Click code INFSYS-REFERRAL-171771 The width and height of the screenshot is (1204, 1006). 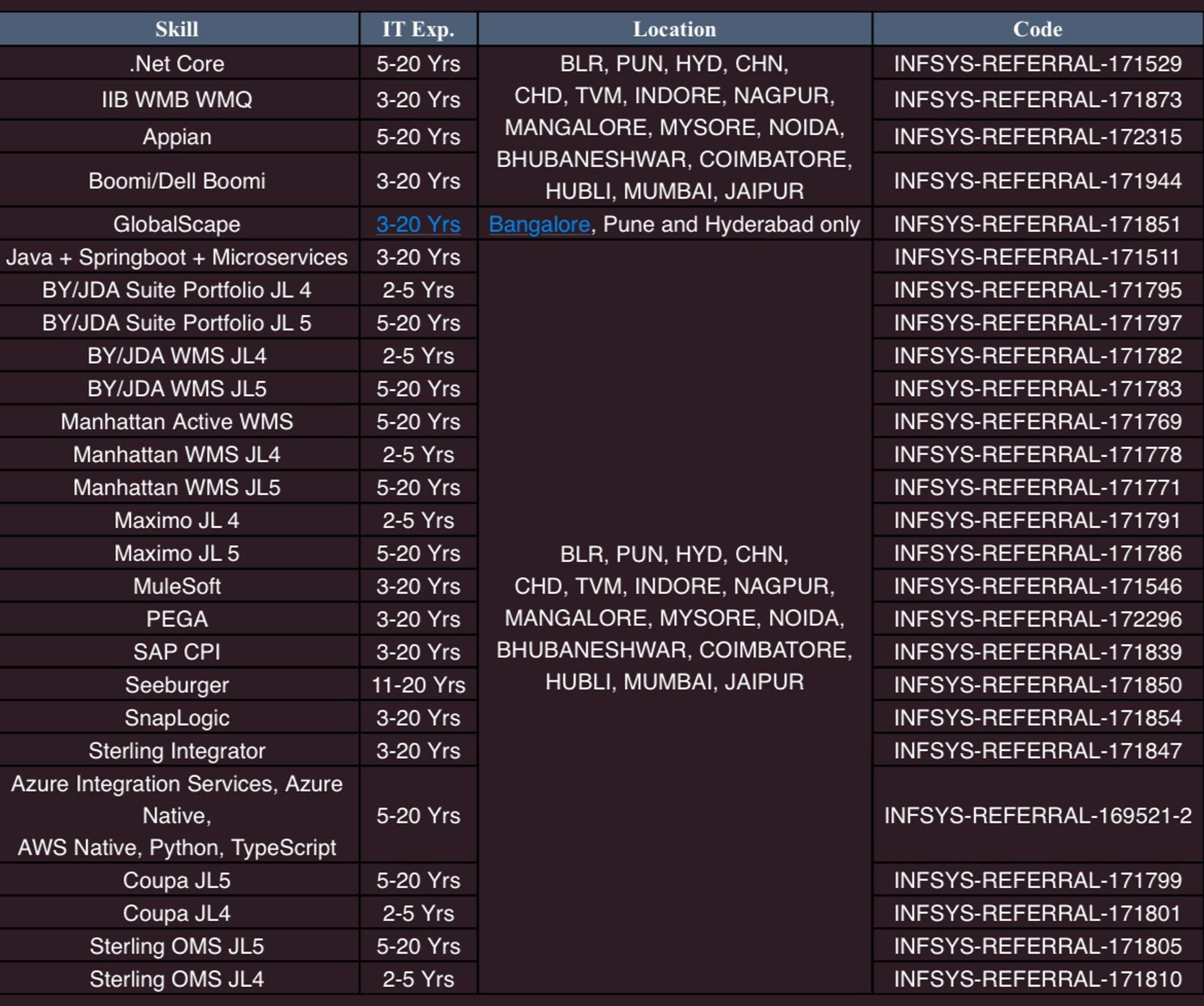pos(1038,487)
